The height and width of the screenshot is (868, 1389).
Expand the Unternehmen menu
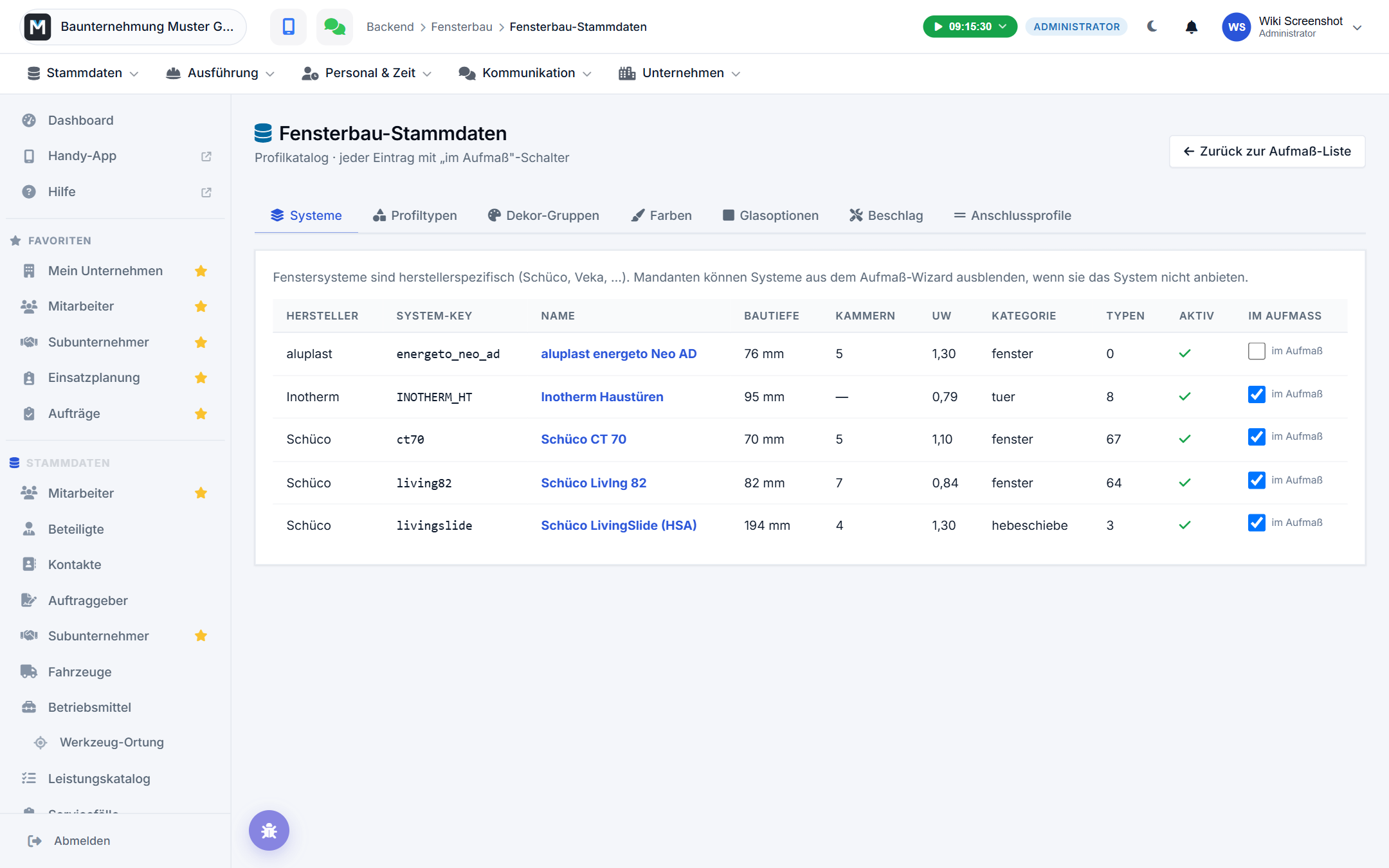click(680, 73)
